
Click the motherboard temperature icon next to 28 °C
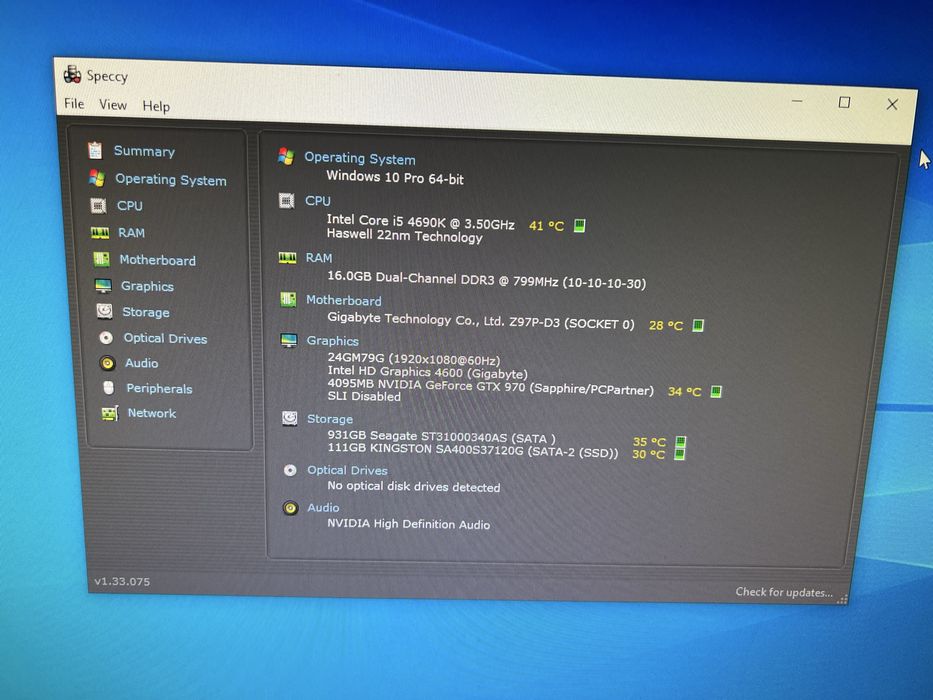pyautogui.click(x=698, y=326)
